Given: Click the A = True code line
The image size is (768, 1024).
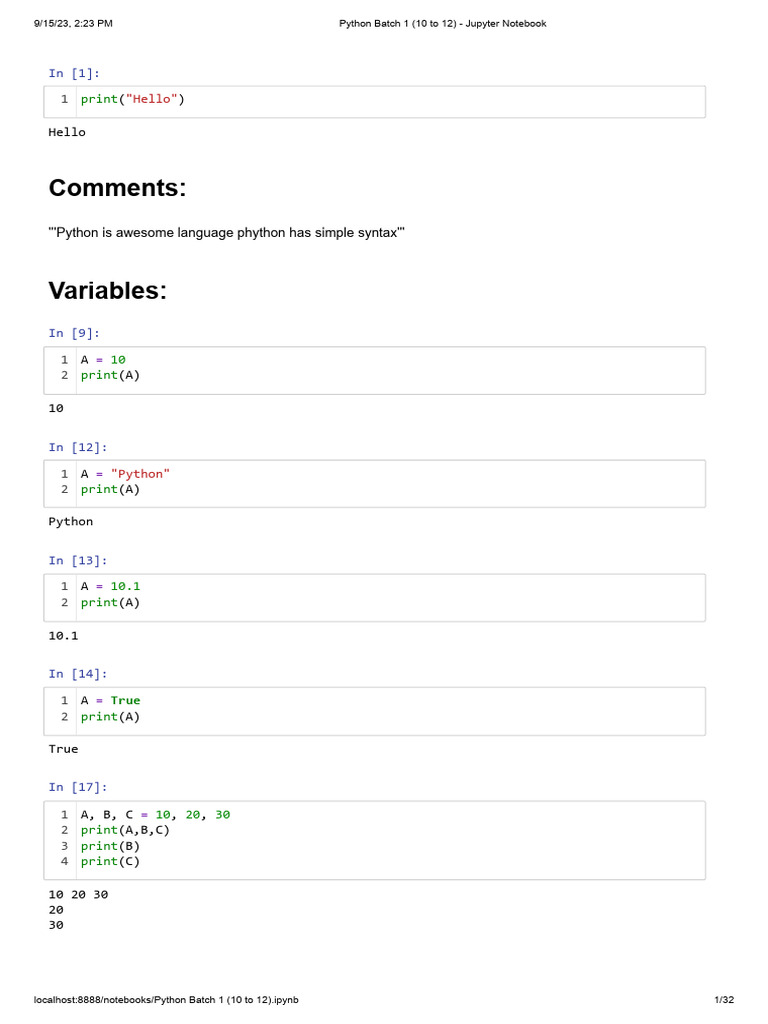Looking at the screenshot, I should point(111,700).
